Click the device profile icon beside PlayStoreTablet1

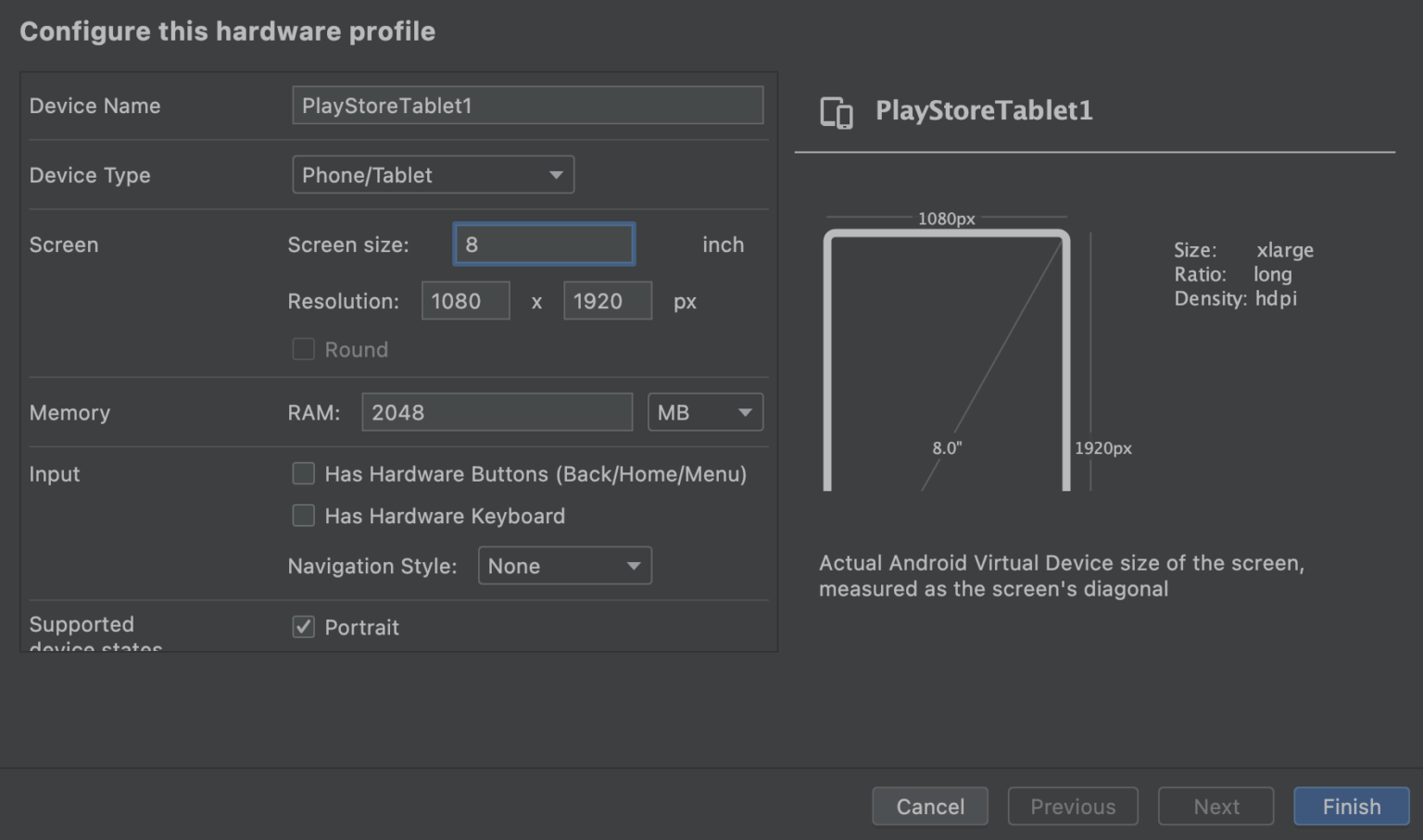[x=836, y=111]
